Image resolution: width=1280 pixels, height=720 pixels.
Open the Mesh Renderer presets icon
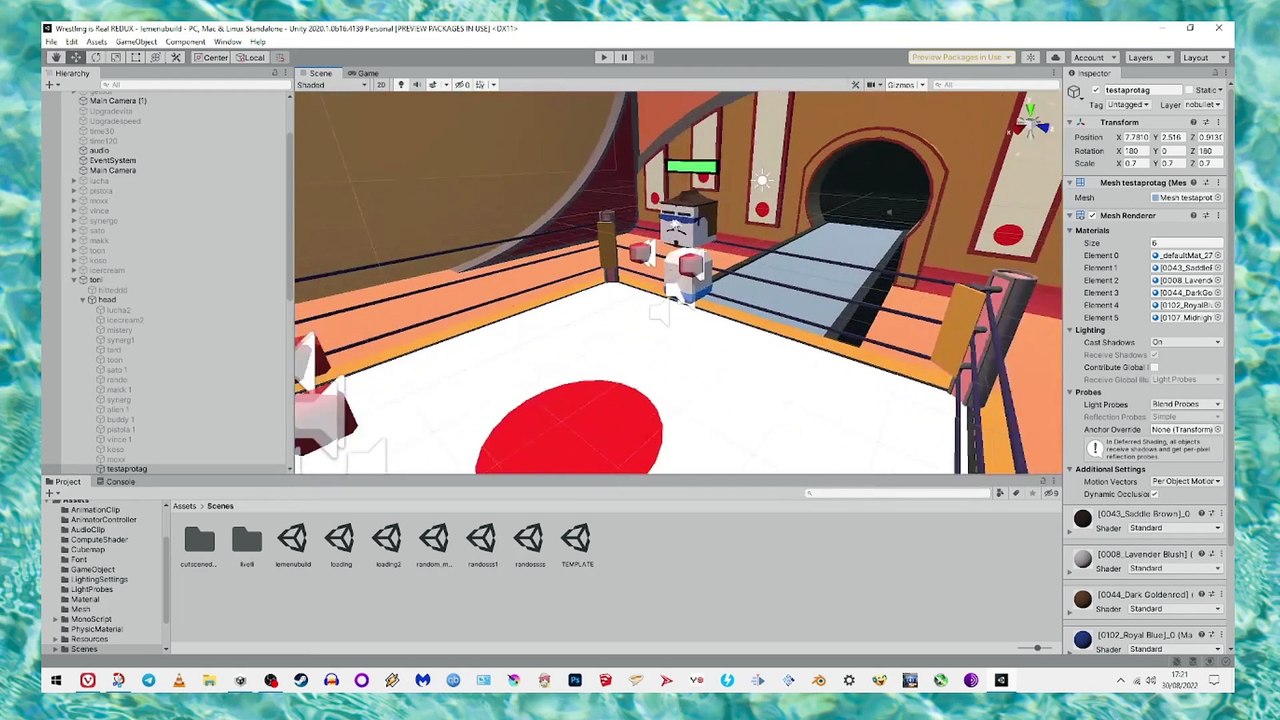1206,216
